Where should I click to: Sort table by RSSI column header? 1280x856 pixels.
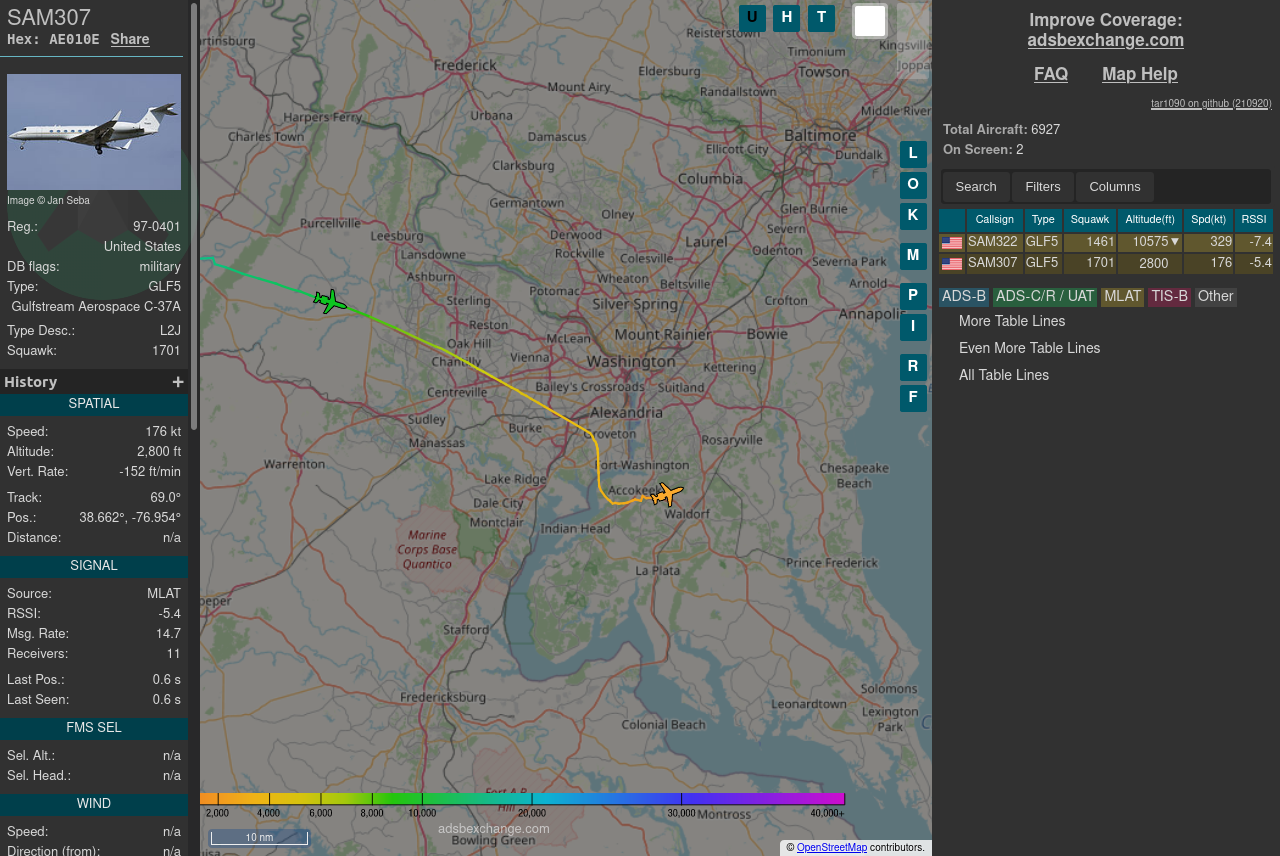click(x=1254, y=220)
